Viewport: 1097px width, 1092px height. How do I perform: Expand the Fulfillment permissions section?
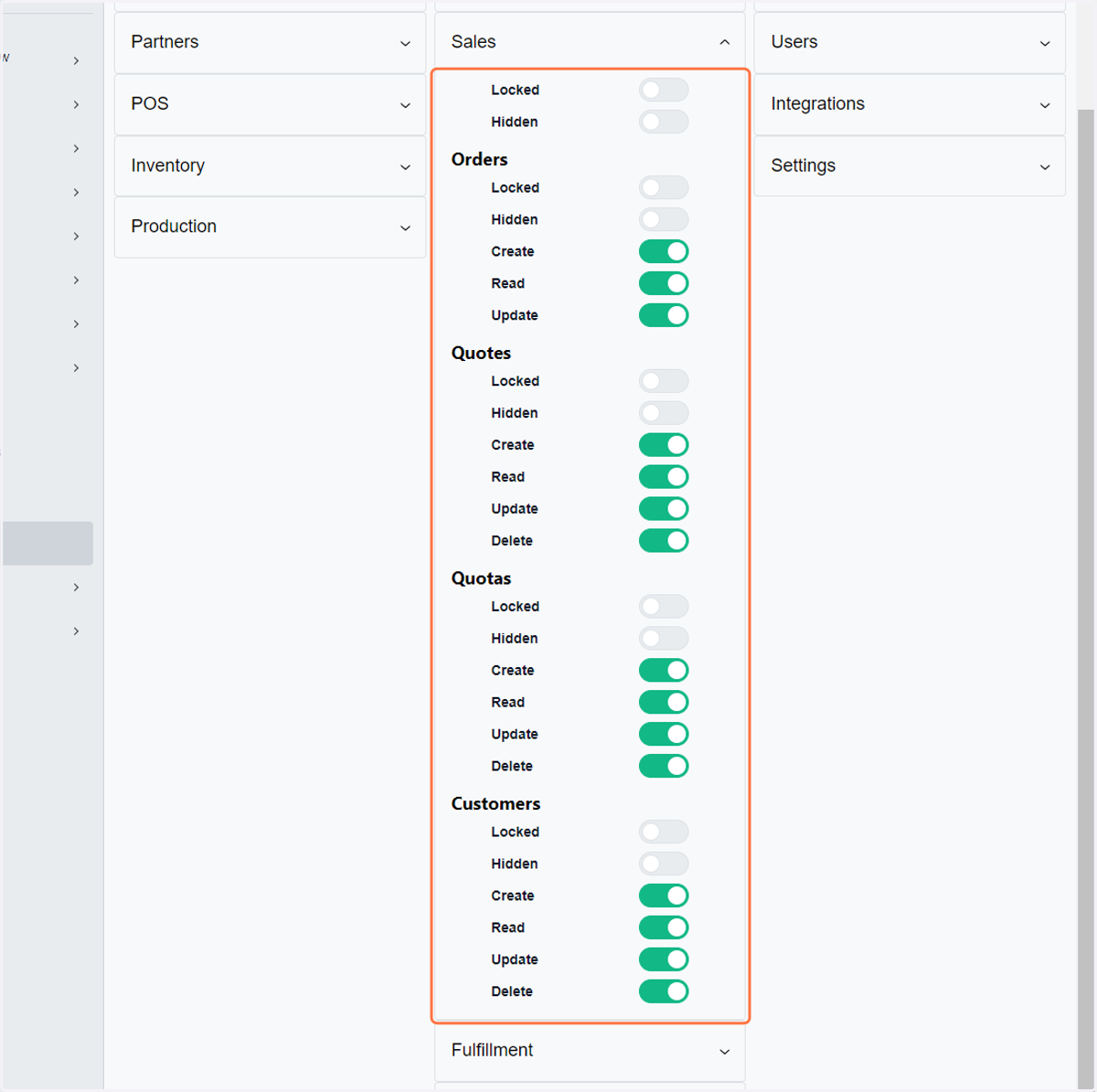590,1051
